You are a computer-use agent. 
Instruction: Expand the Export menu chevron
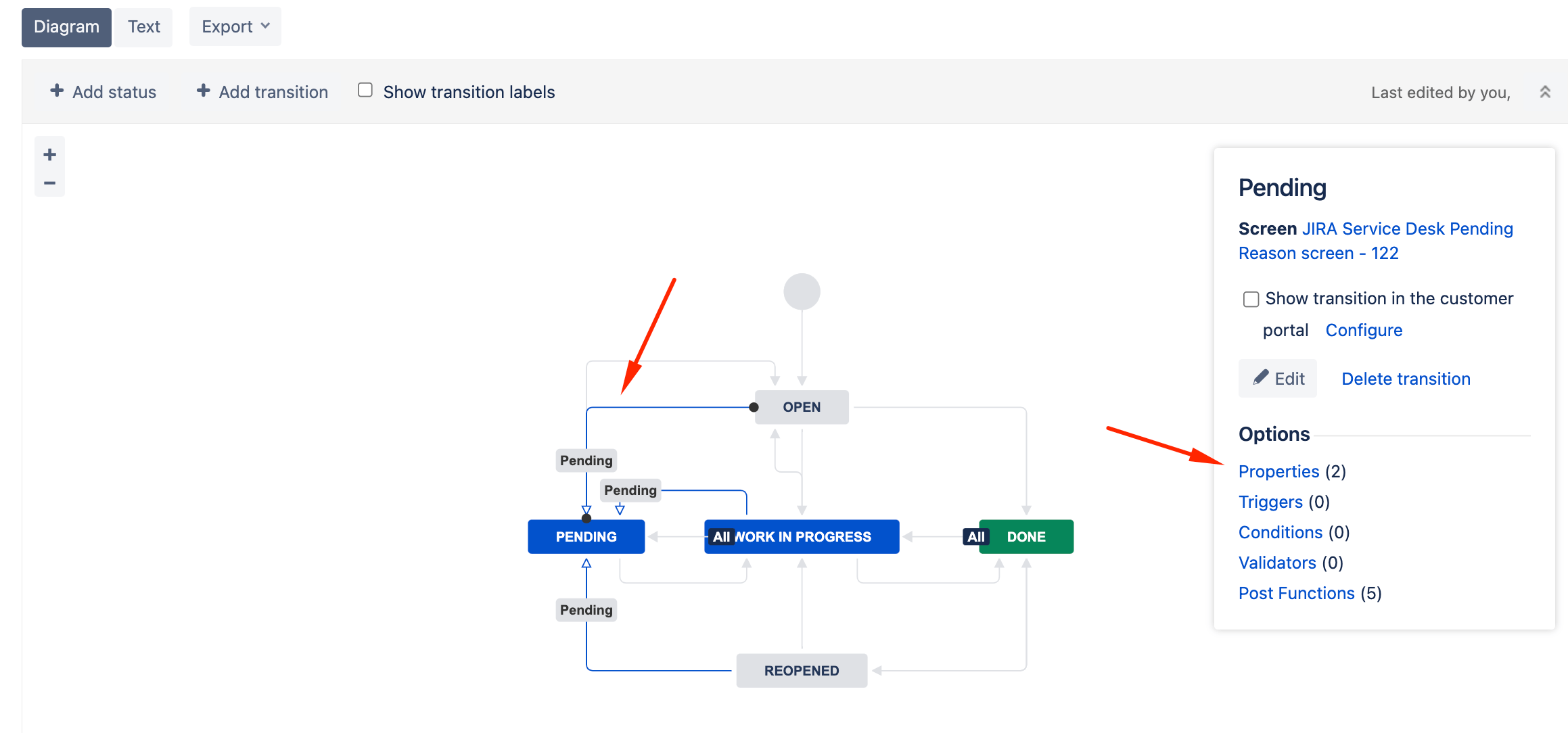(x=264, y=26)
